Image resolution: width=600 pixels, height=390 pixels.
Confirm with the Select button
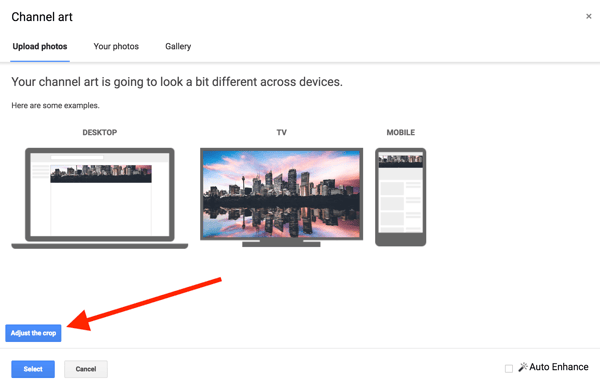(33, 369)
